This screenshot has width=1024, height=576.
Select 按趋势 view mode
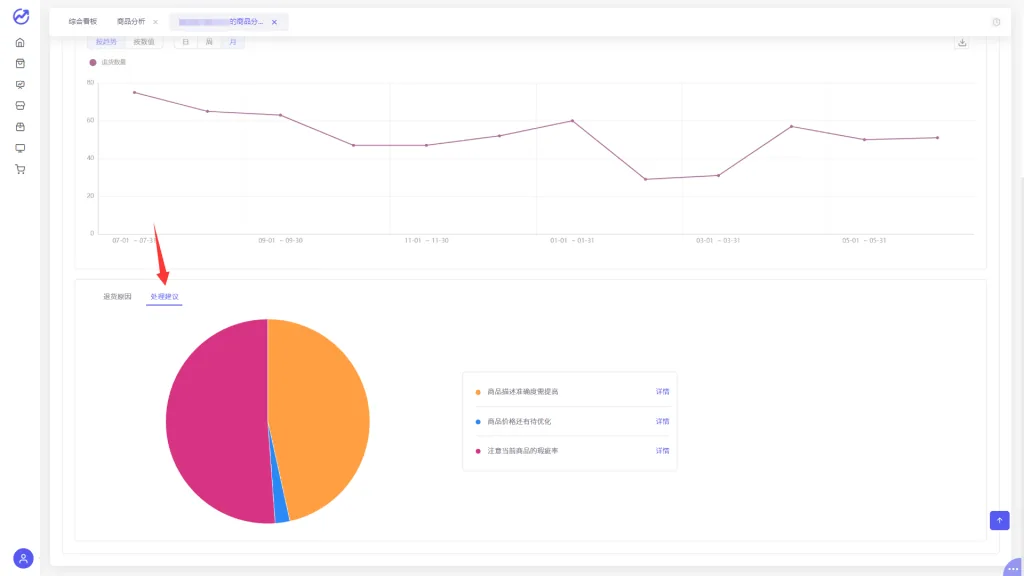coord(106,42)
